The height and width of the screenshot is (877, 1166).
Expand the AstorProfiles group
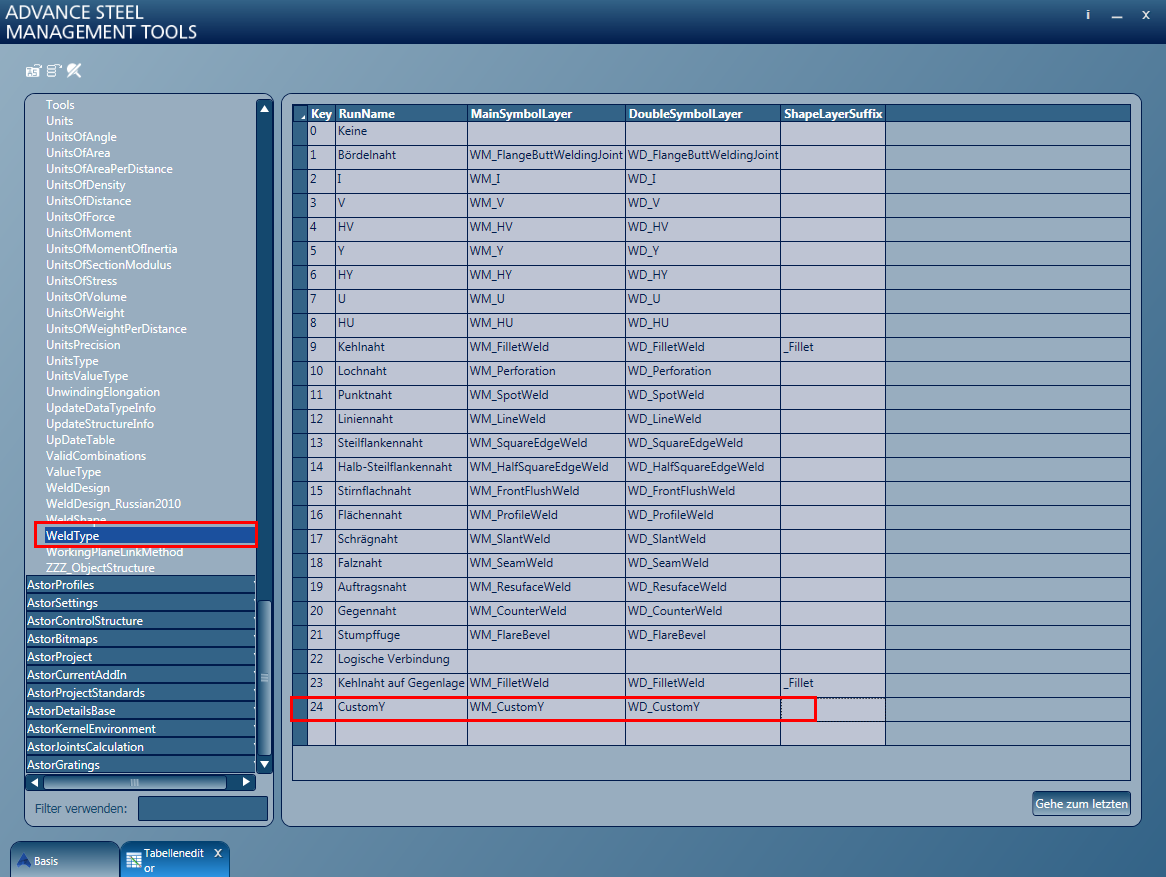tap(141, 585)
